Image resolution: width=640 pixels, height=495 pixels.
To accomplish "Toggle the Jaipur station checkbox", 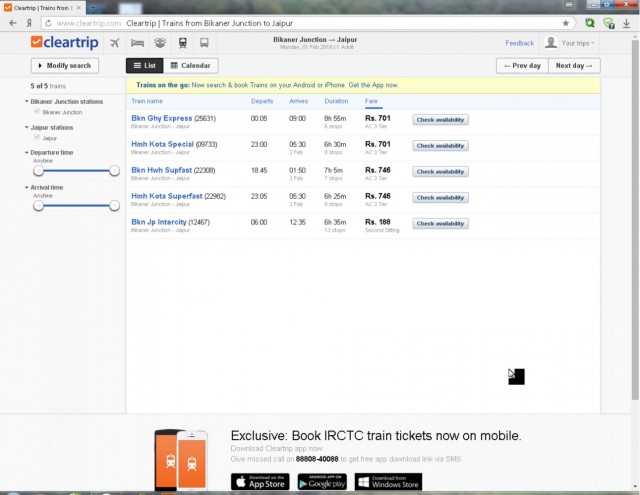I will (38, 137).
